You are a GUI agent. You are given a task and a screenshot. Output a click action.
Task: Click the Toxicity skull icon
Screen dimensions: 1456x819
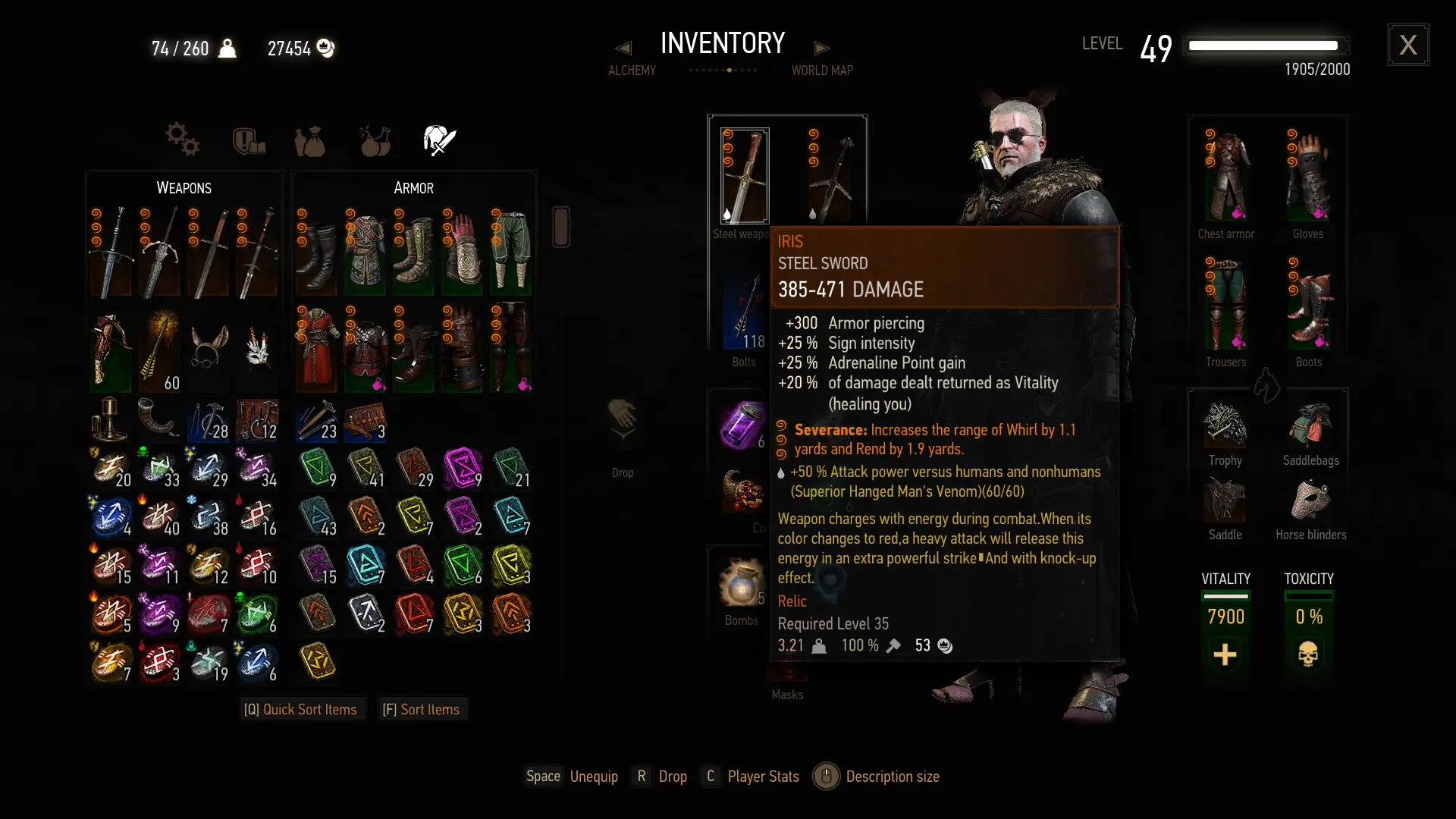pyautogui.click(x=1308, y=654)
